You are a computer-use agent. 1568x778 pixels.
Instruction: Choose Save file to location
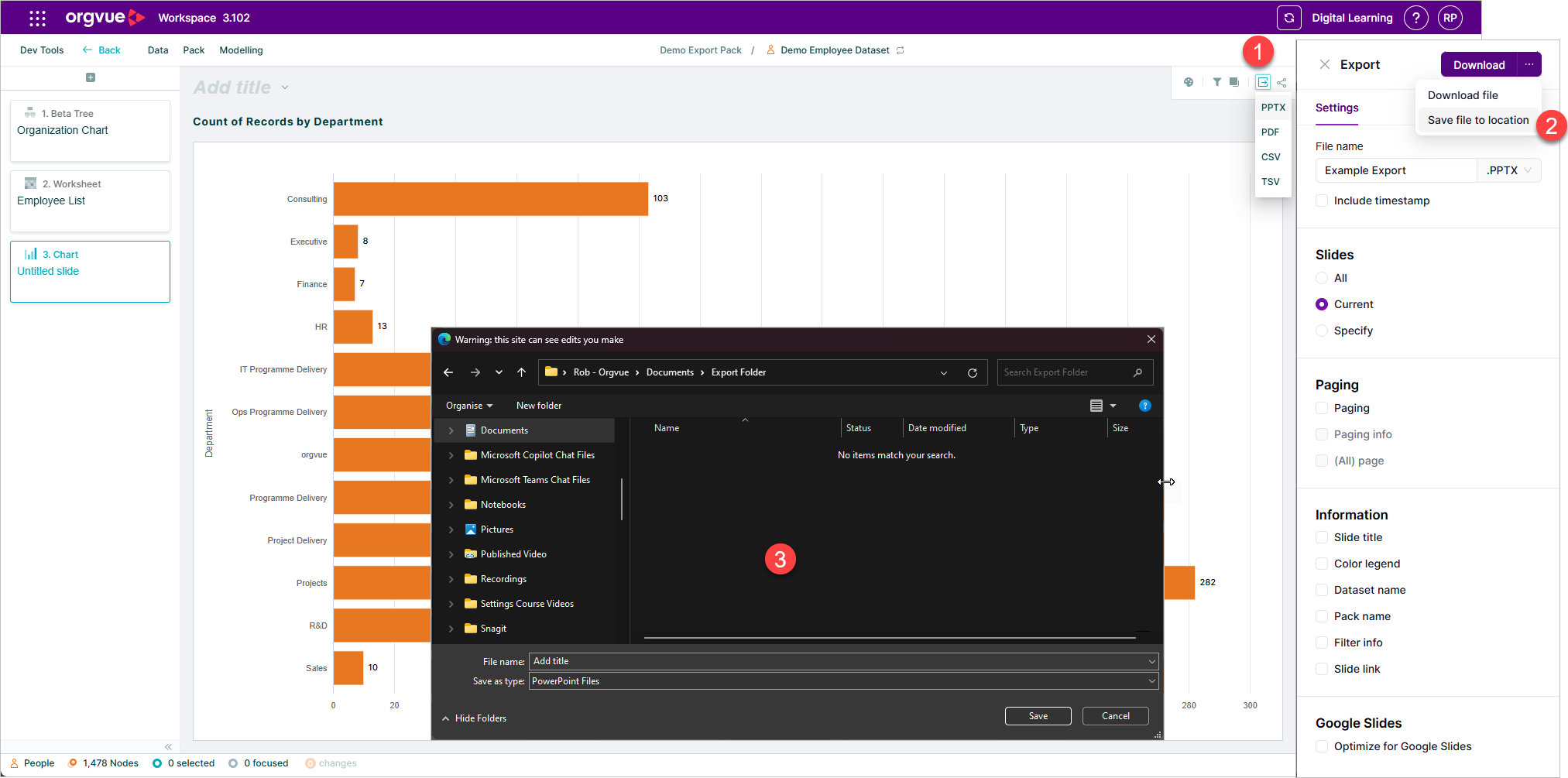[1478, 120]
